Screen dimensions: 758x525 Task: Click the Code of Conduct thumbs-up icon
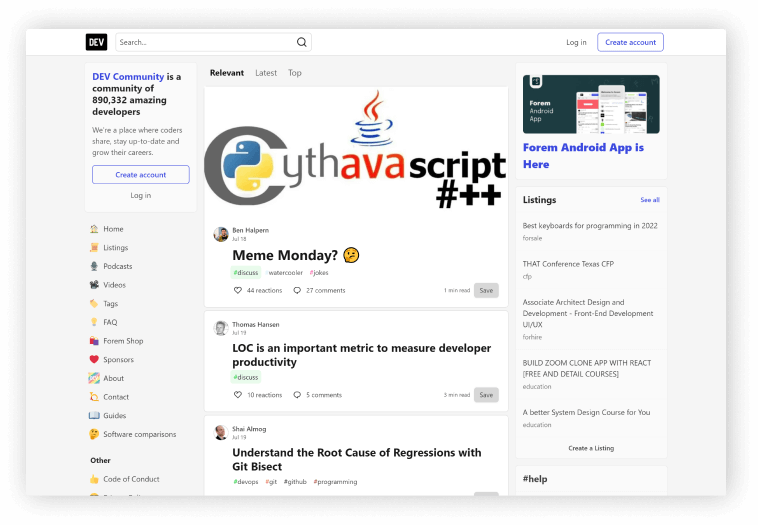point(94,479)
